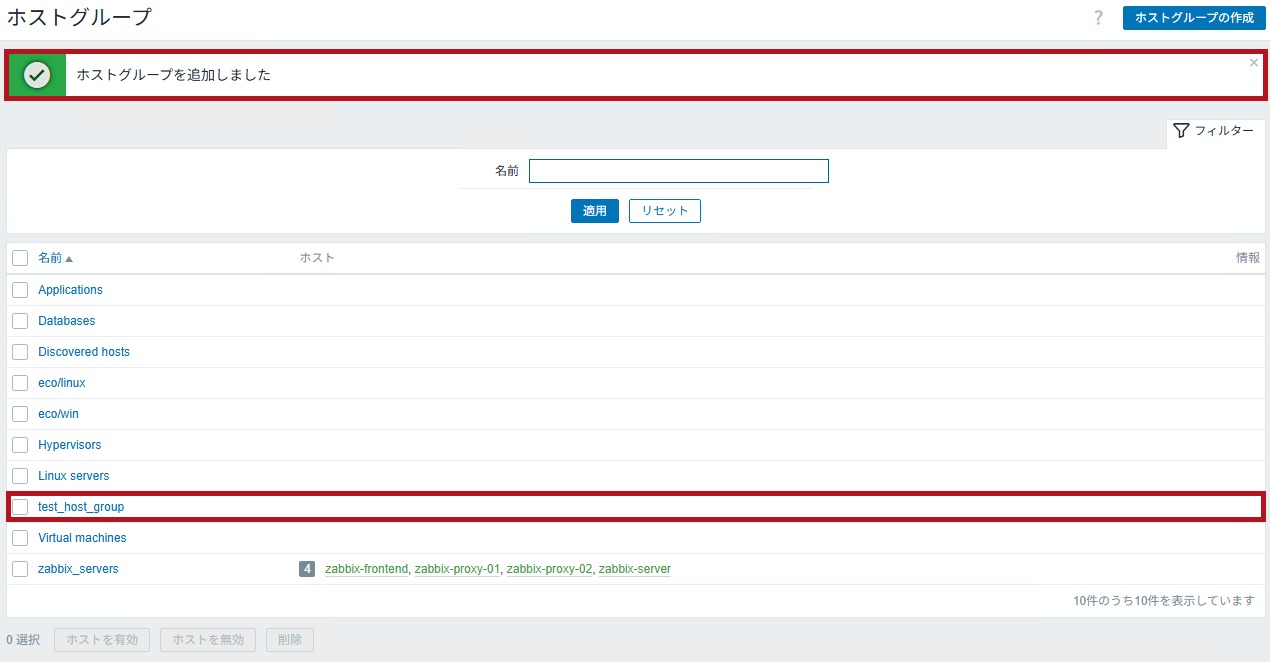Apply the filter with 適用
The width and height of the screenshot is (1270, 662).
[595, 211]
